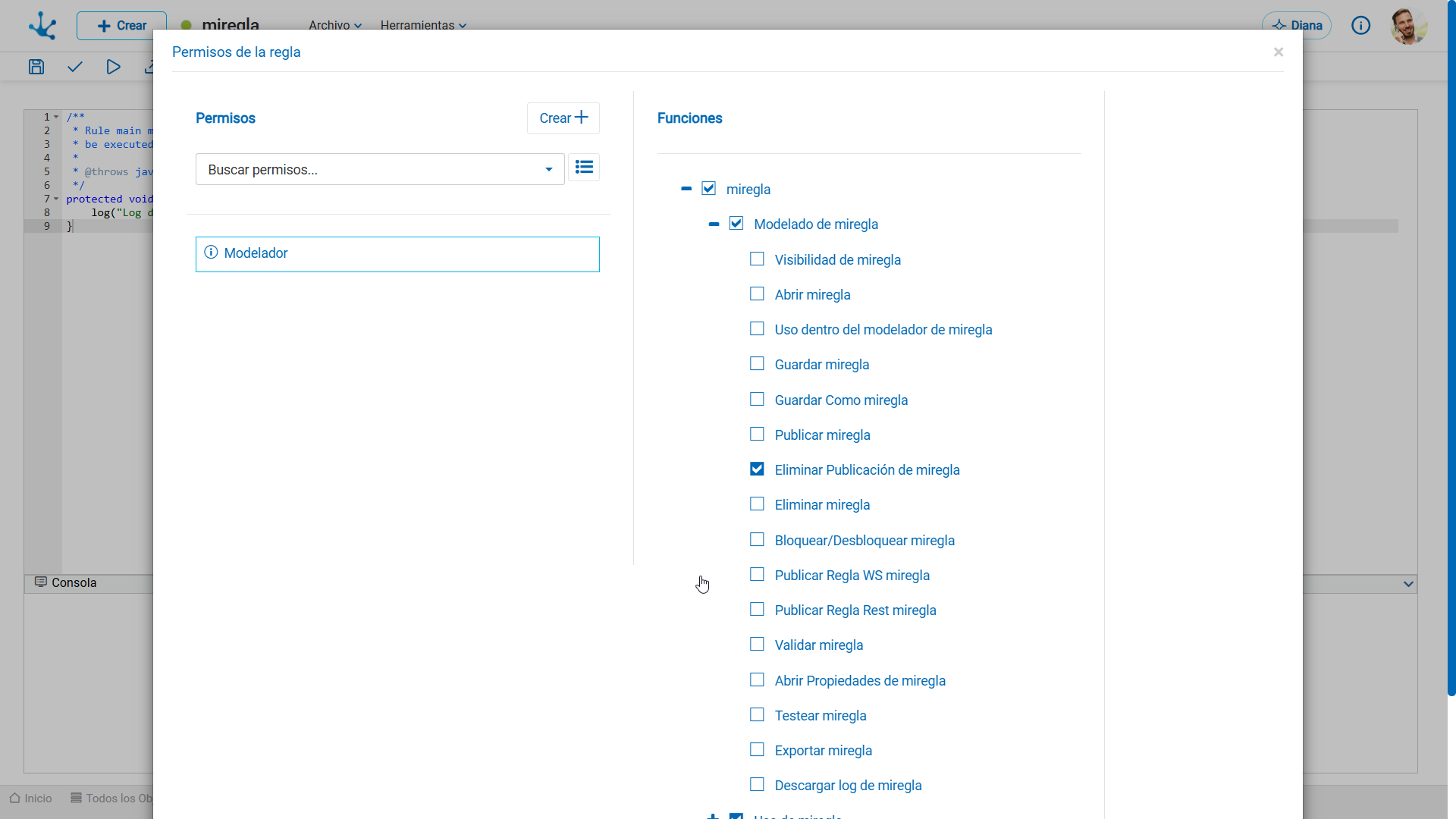Image resolution: width=1456 pixels, height=819 pixels.
Task: Check Publicar Regla Rest miregla
Action: (757, 609)
